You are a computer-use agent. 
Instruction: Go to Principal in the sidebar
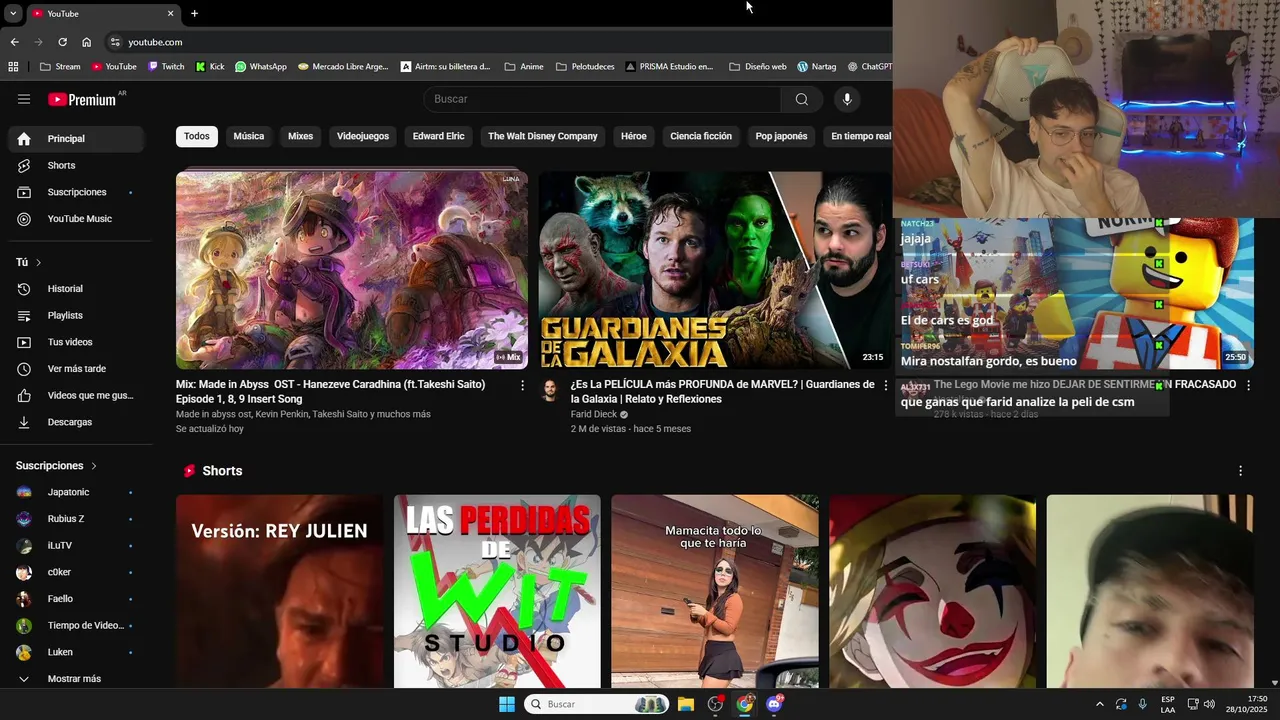[x=76, y=139]
